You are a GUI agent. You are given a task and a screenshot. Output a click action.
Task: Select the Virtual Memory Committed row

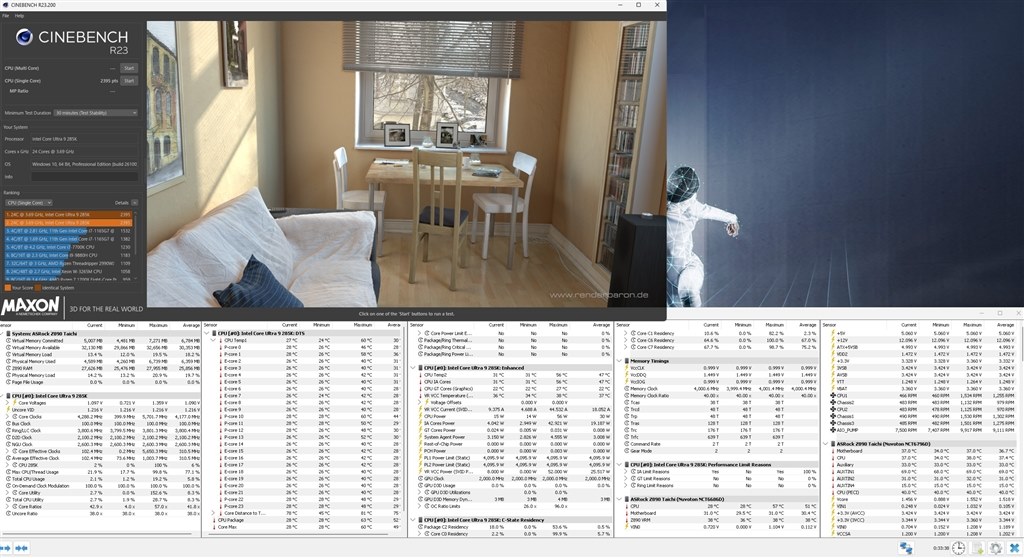pos(101,340)
